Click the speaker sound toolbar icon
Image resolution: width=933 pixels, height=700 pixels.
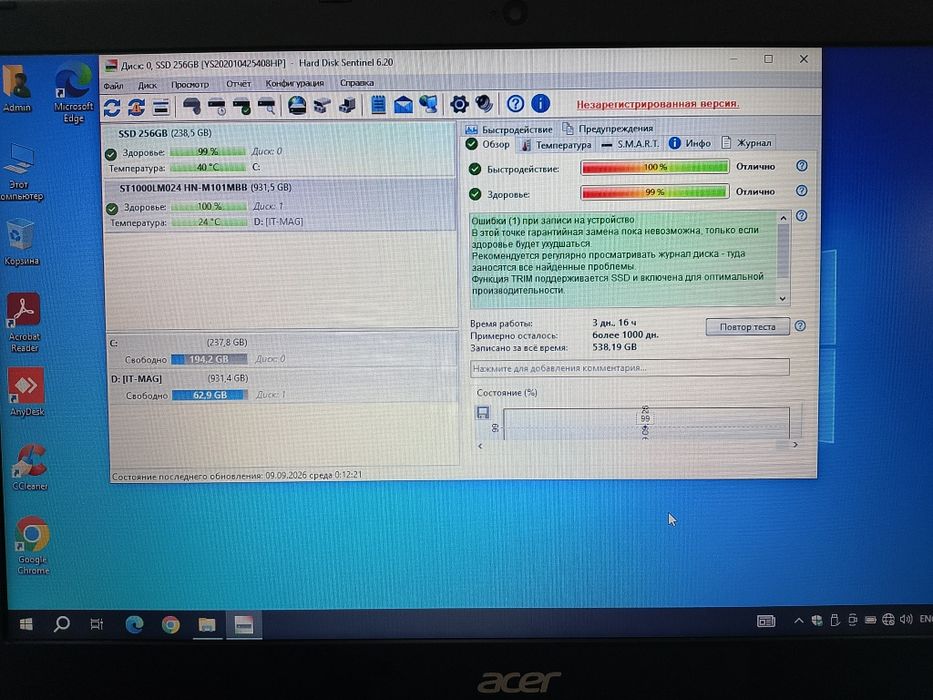[x=484, y=104]
